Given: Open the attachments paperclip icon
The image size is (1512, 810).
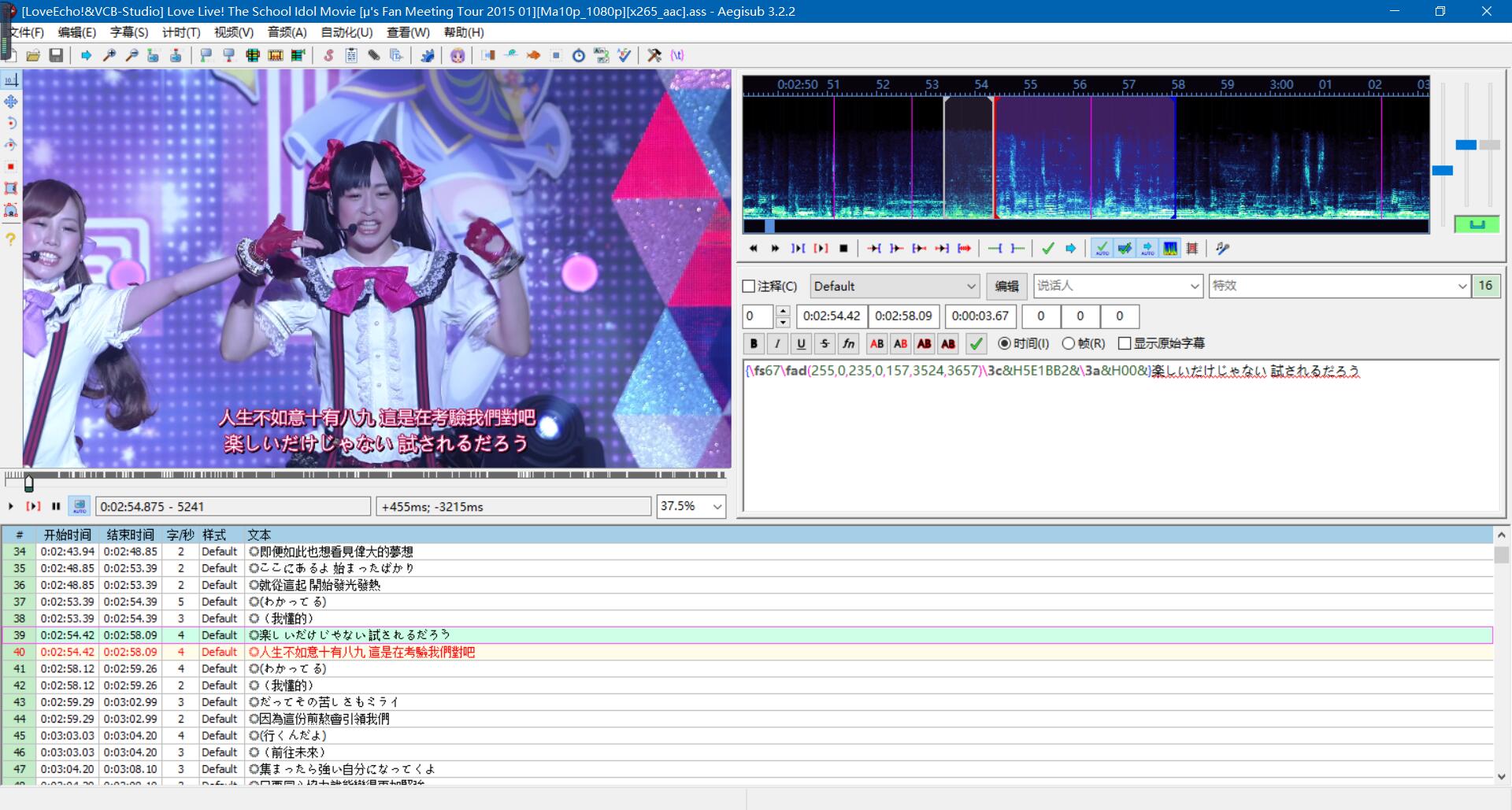Looking at the screenshot, I should [x=374, y=55].
